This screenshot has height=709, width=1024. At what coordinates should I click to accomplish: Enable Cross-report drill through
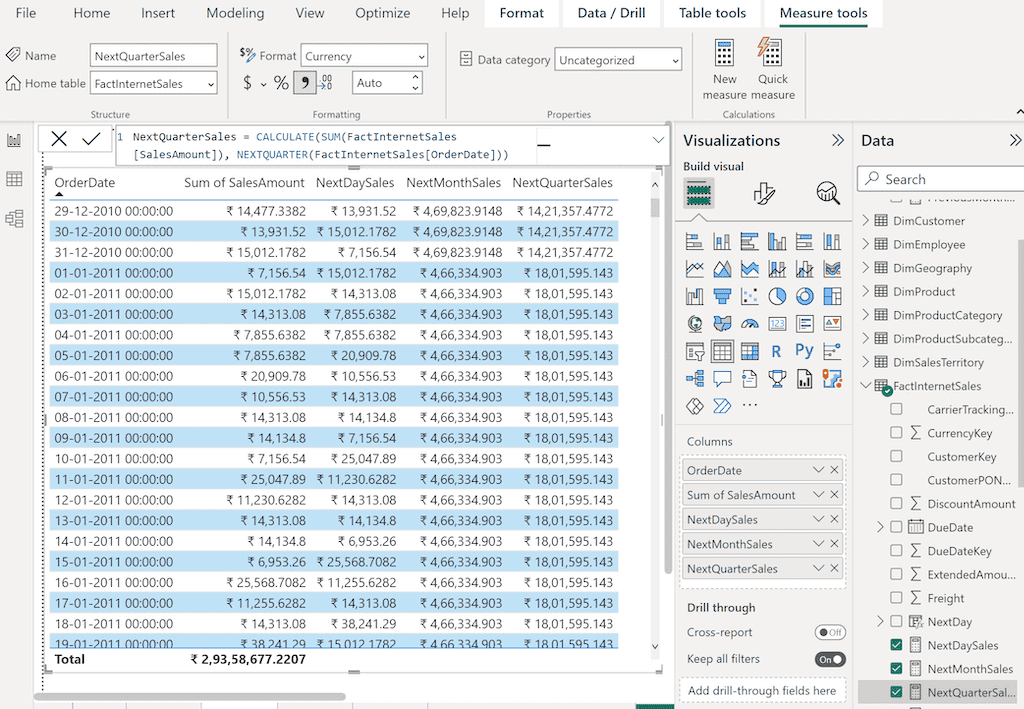coord(829,632)
